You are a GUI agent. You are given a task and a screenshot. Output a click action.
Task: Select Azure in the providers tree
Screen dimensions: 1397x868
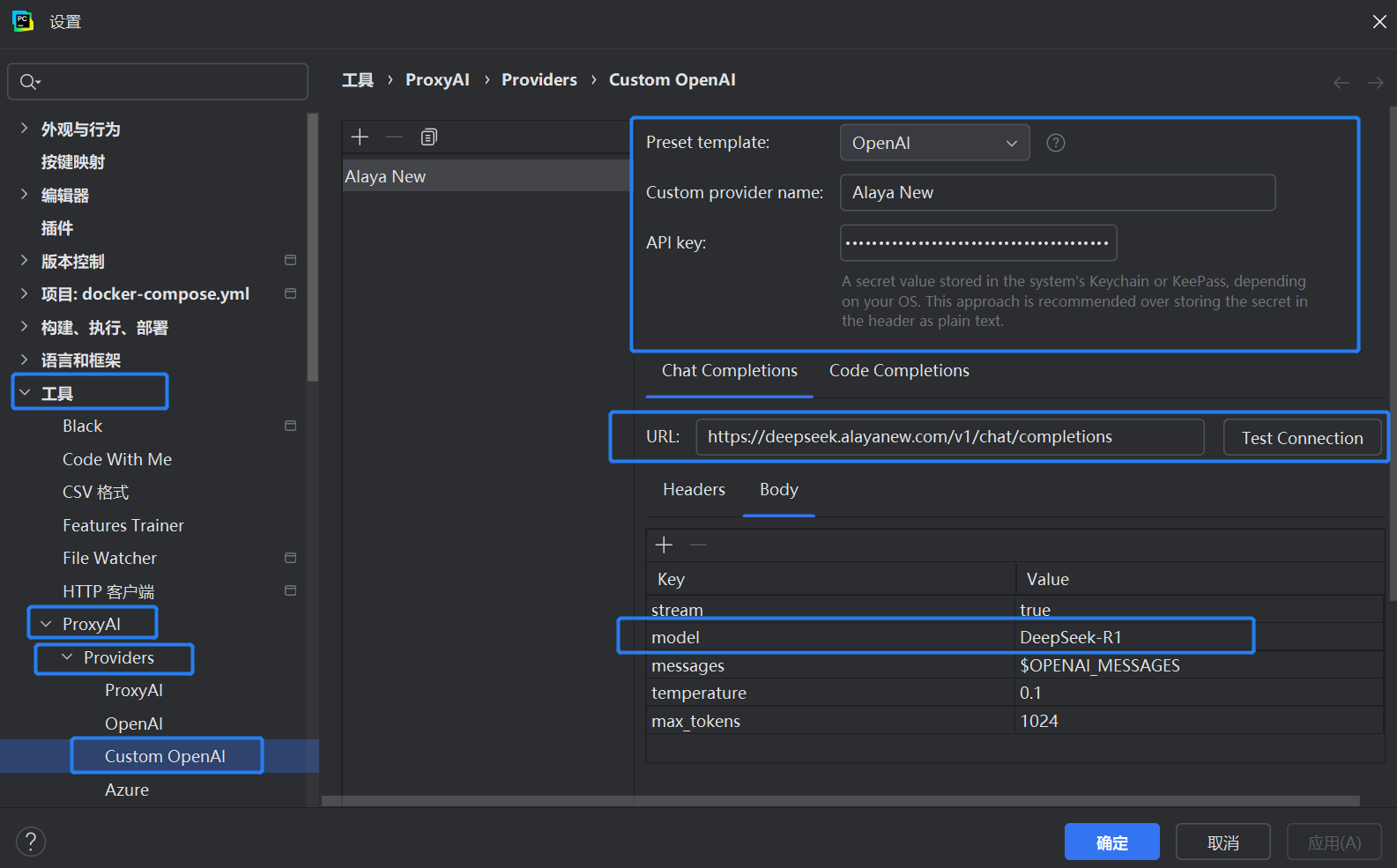(127, 790)
